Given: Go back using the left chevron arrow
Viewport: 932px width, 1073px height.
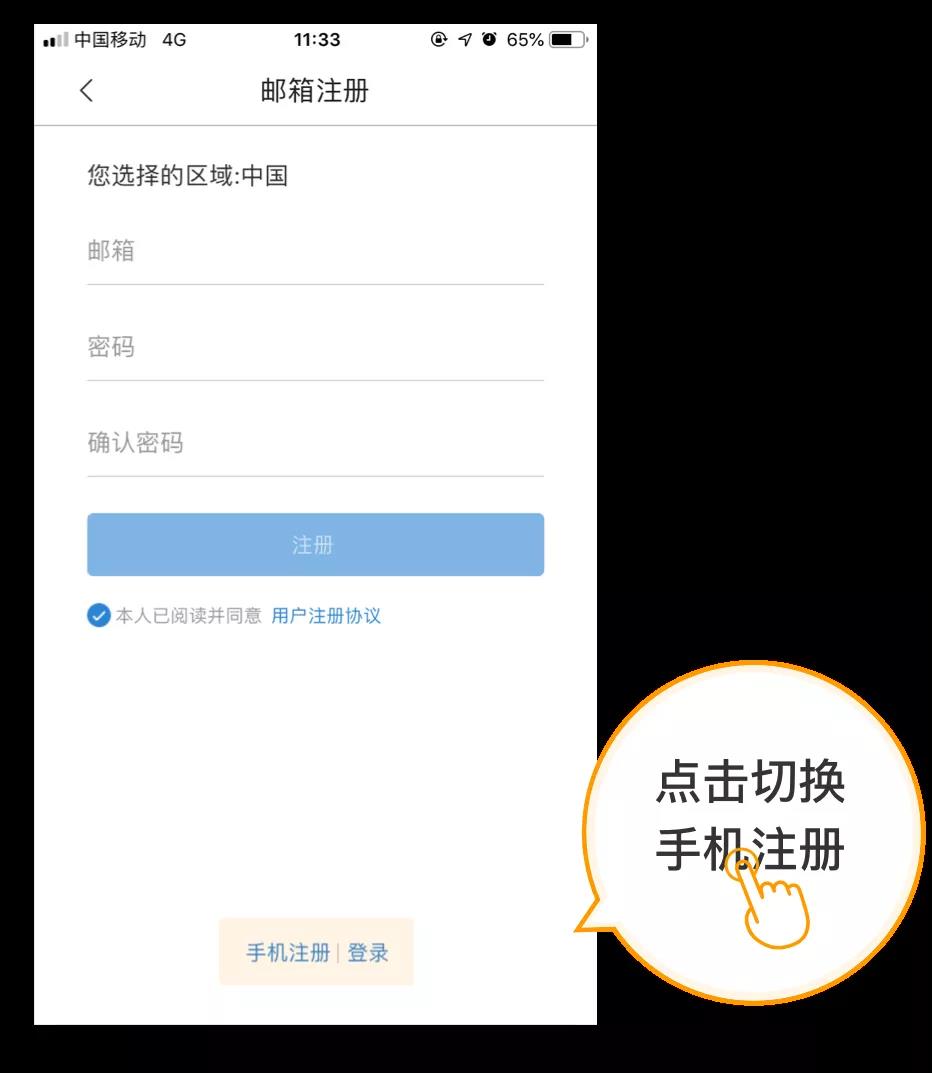Looking at the screenshot, I should [x=86, y=90].
